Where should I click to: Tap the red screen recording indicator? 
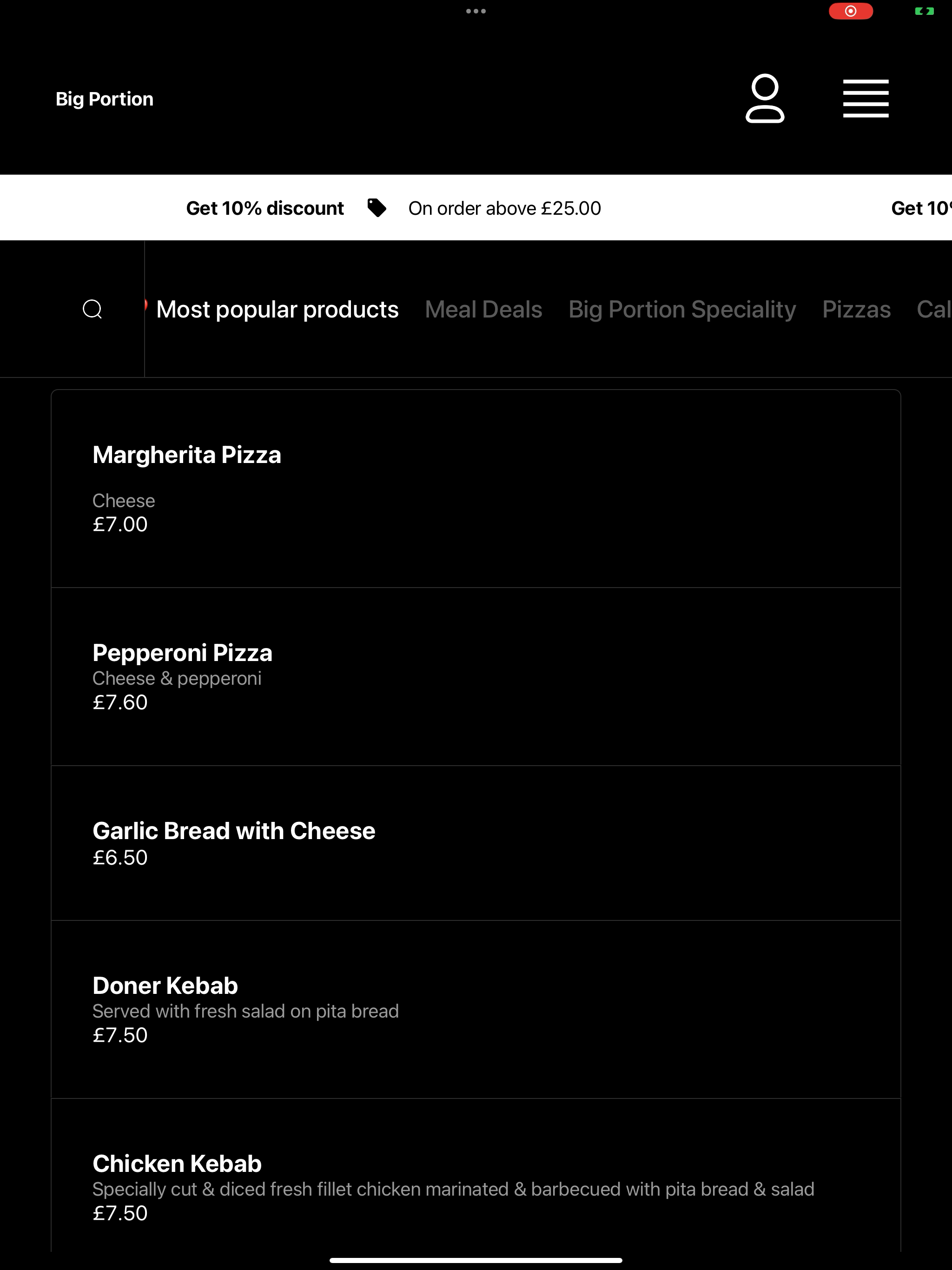coord(850,11)
